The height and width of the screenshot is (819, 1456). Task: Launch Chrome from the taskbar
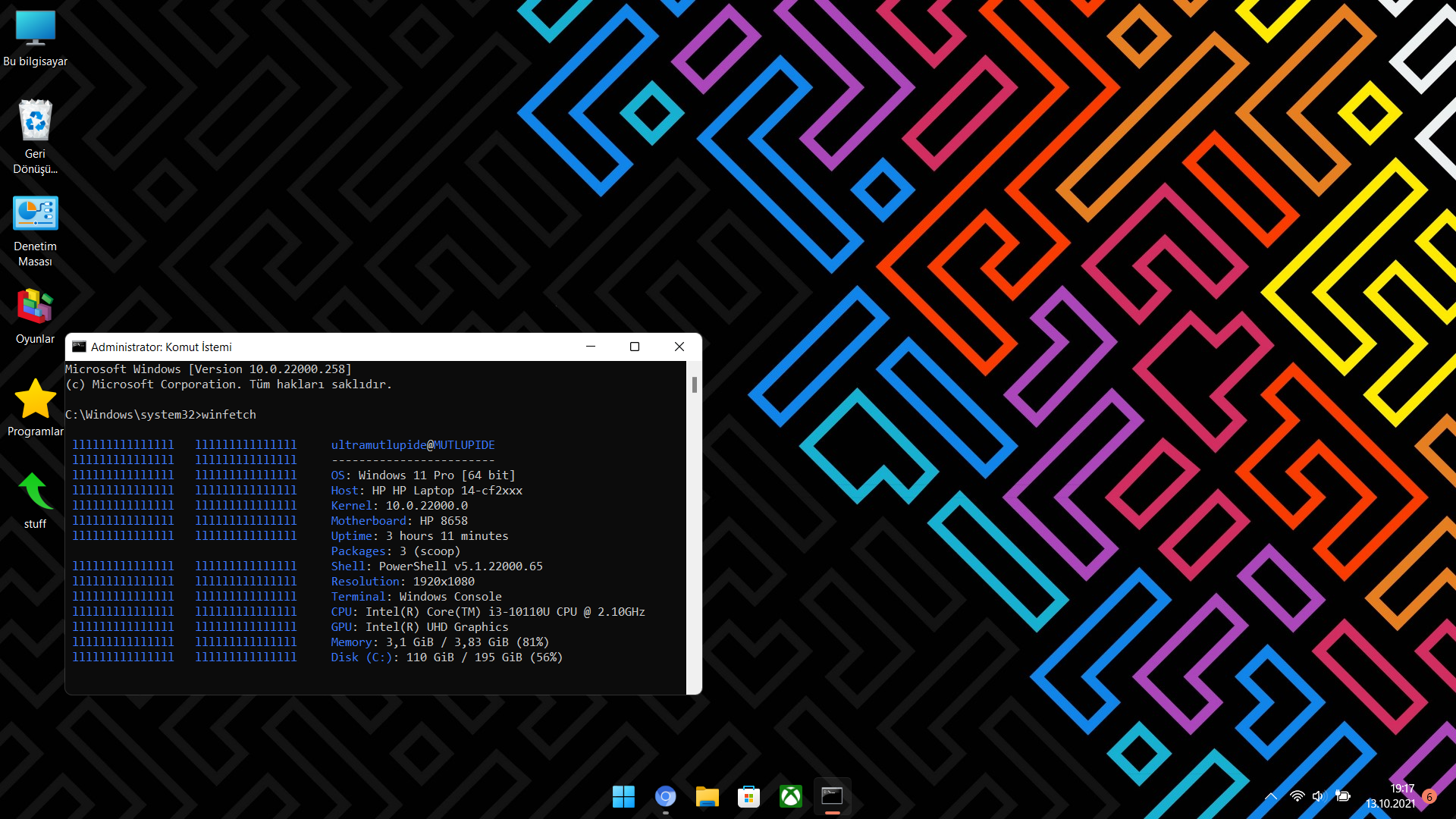pyautogui.click(x=665, y=796)
